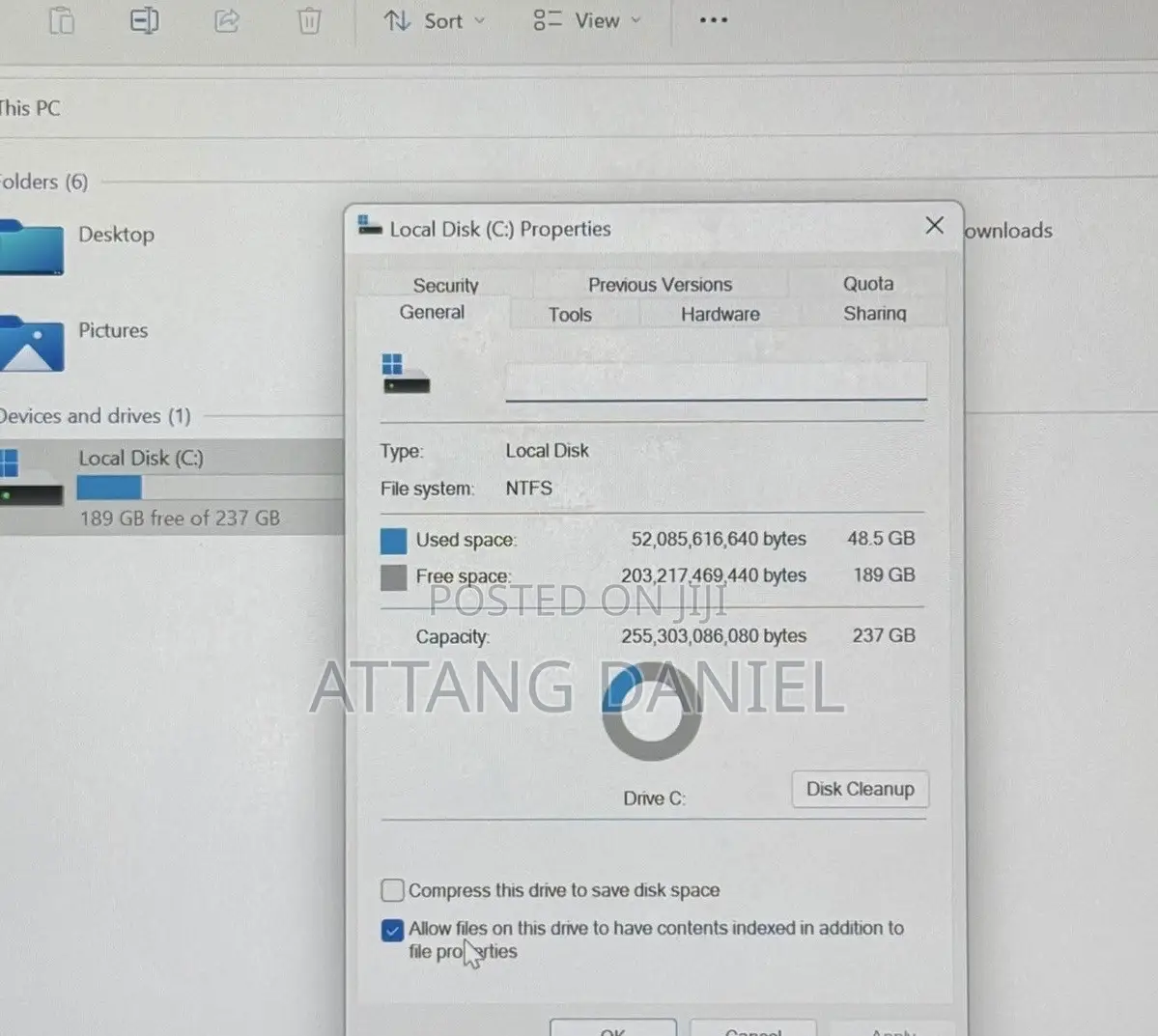Viewport: 1158px width, 1036px height.
Task: Switch to the Sharing tab
Action: (874, 313)
